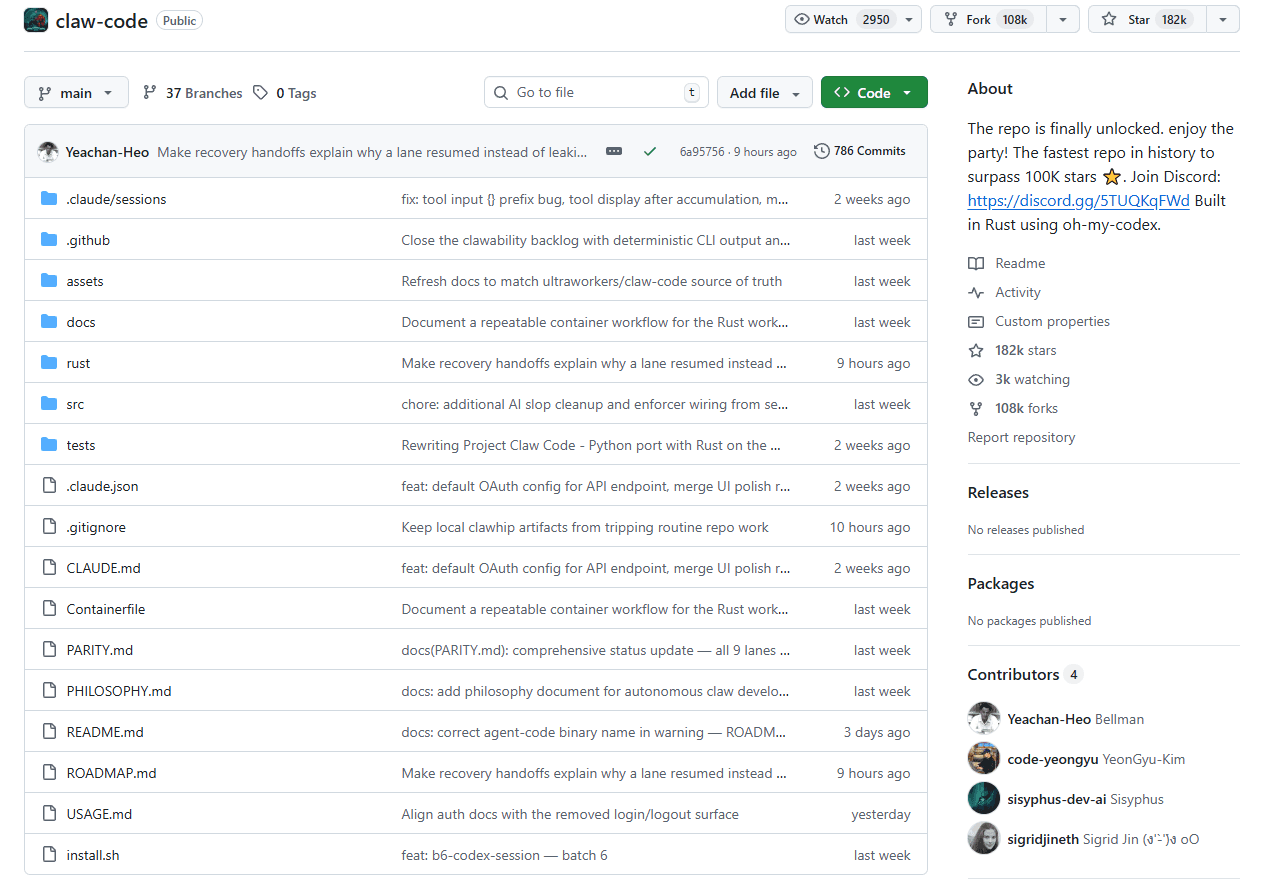Click the star icon beside 182k stars

976,350
